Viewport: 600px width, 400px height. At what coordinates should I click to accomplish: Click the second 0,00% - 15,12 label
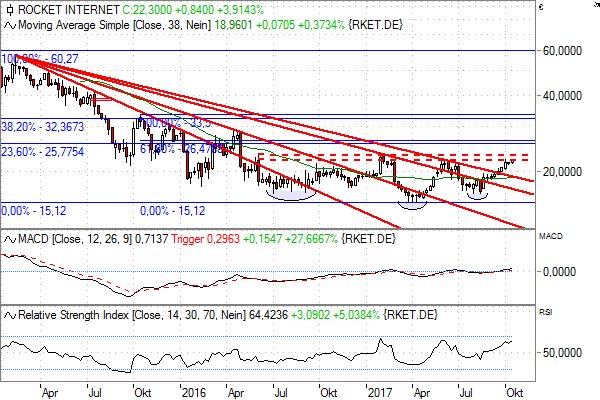[x=173, y=211]
